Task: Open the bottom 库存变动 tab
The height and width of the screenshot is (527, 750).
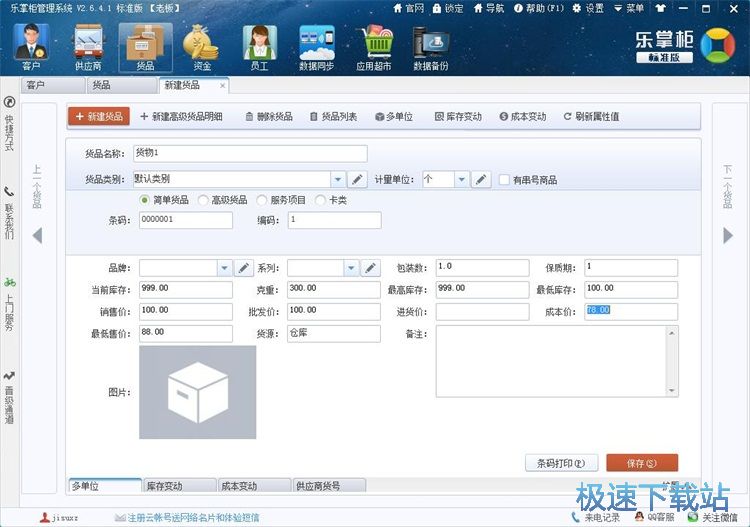Action: pos(179,485)
